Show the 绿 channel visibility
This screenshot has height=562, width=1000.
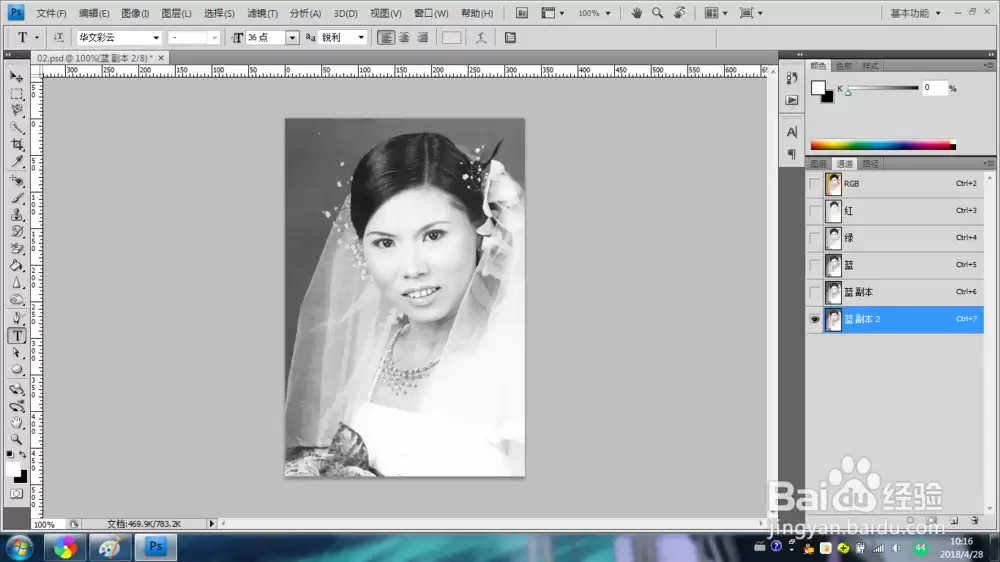click(814, 238)
